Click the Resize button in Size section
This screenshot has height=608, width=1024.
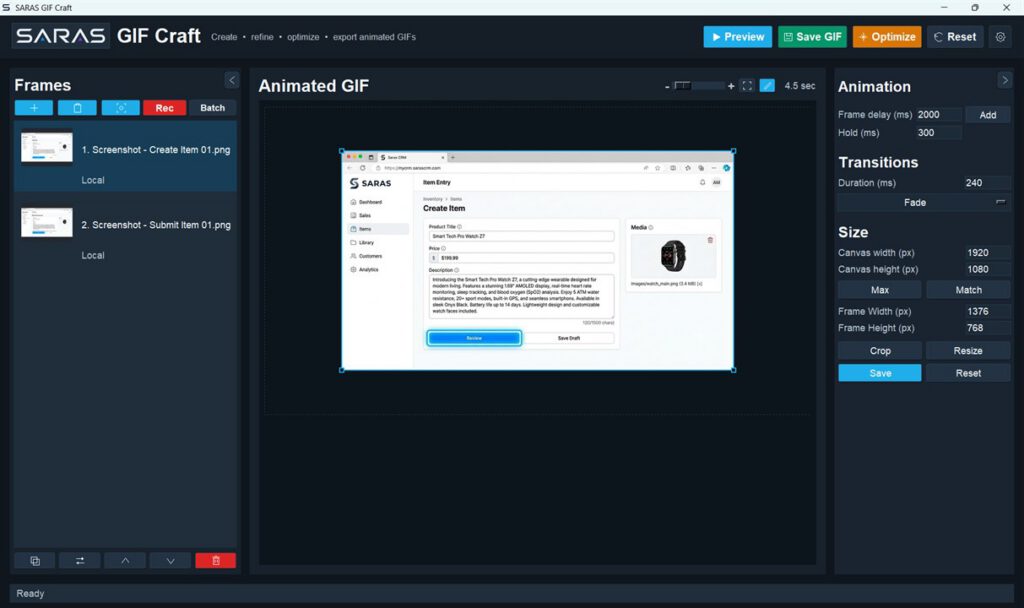coord(968,351)
